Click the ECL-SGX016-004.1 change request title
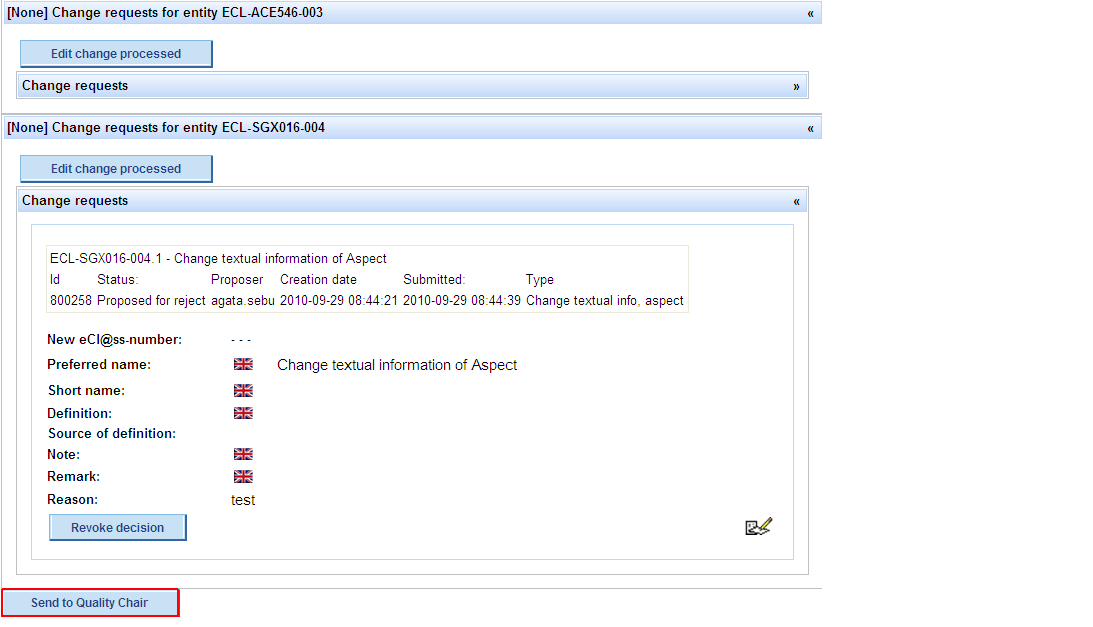 pyautogui.click(x=218, y=258)
